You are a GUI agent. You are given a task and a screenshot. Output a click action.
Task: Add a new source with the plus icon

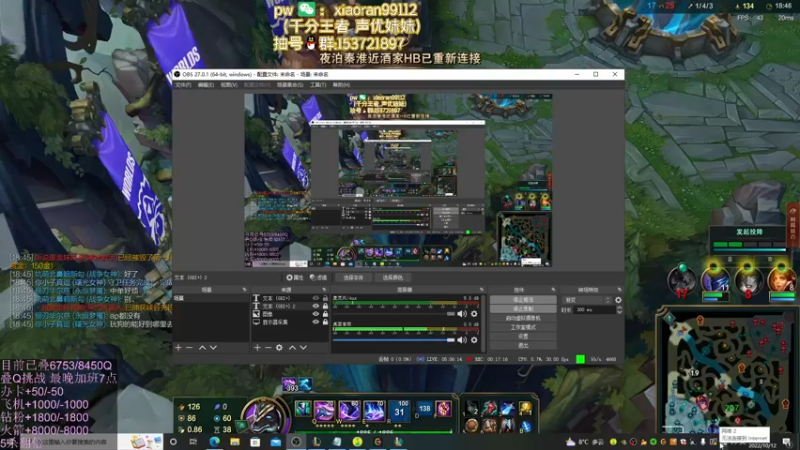click(x=257, y=347)
